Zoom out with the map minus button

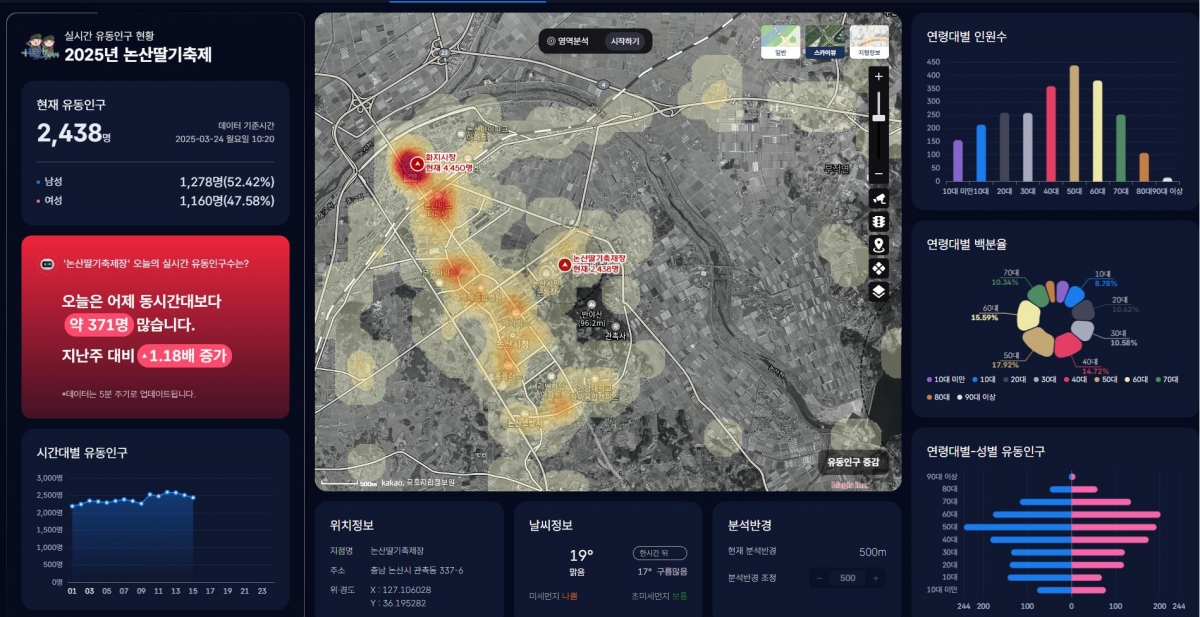pyautogui.click(x=879, y=174)
